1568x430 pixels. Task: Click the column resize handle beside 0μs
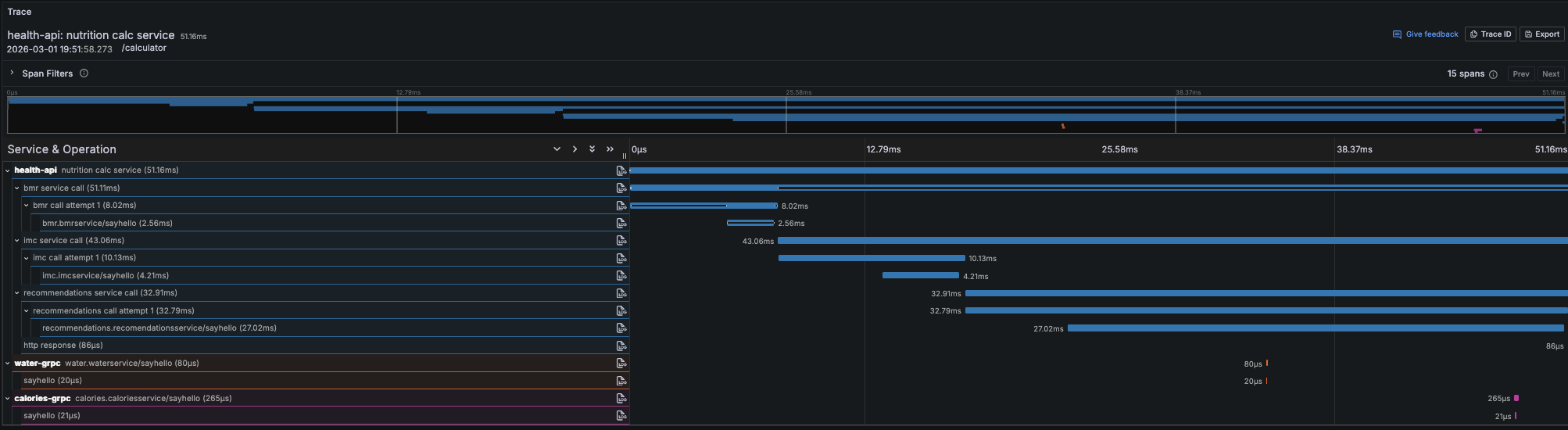[x=625, y=156]
